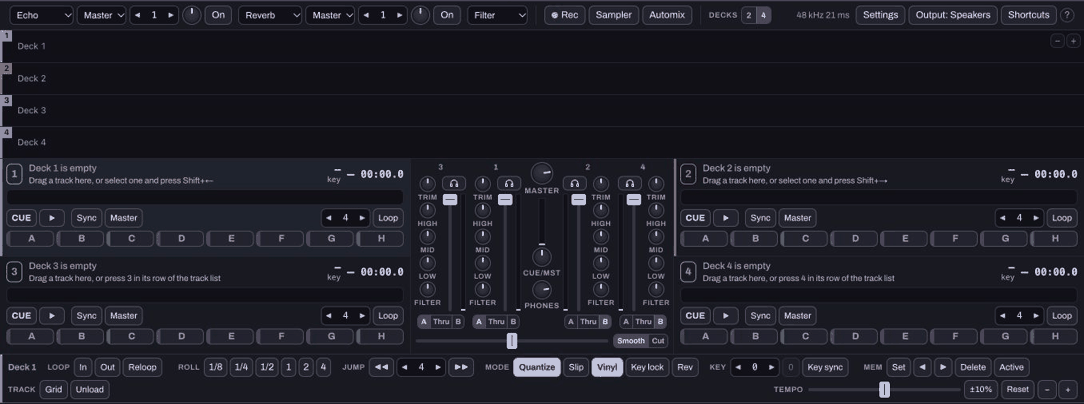Click the waveform zoom out minus button
The width and height of the screenshot is (1084, 404).
(x=1057, y=41)
